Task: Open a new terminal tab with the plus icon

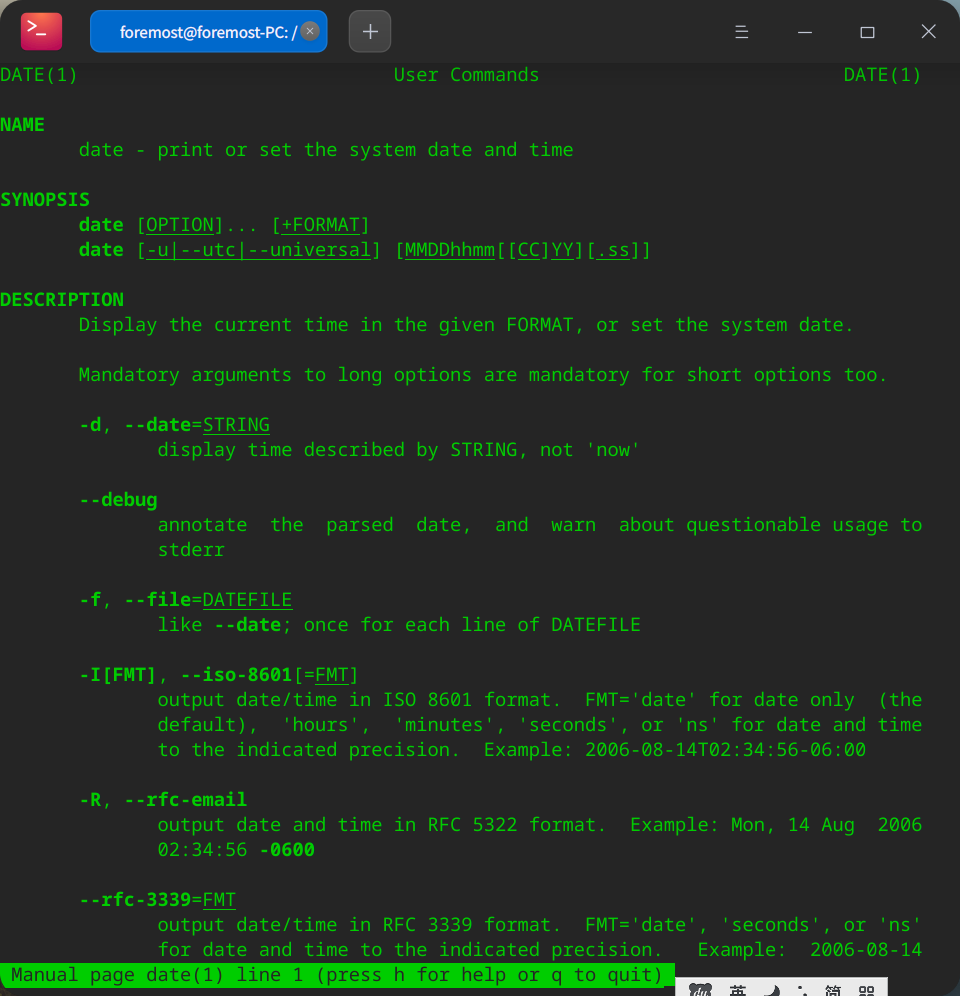Action: click(x=369, y=31)
